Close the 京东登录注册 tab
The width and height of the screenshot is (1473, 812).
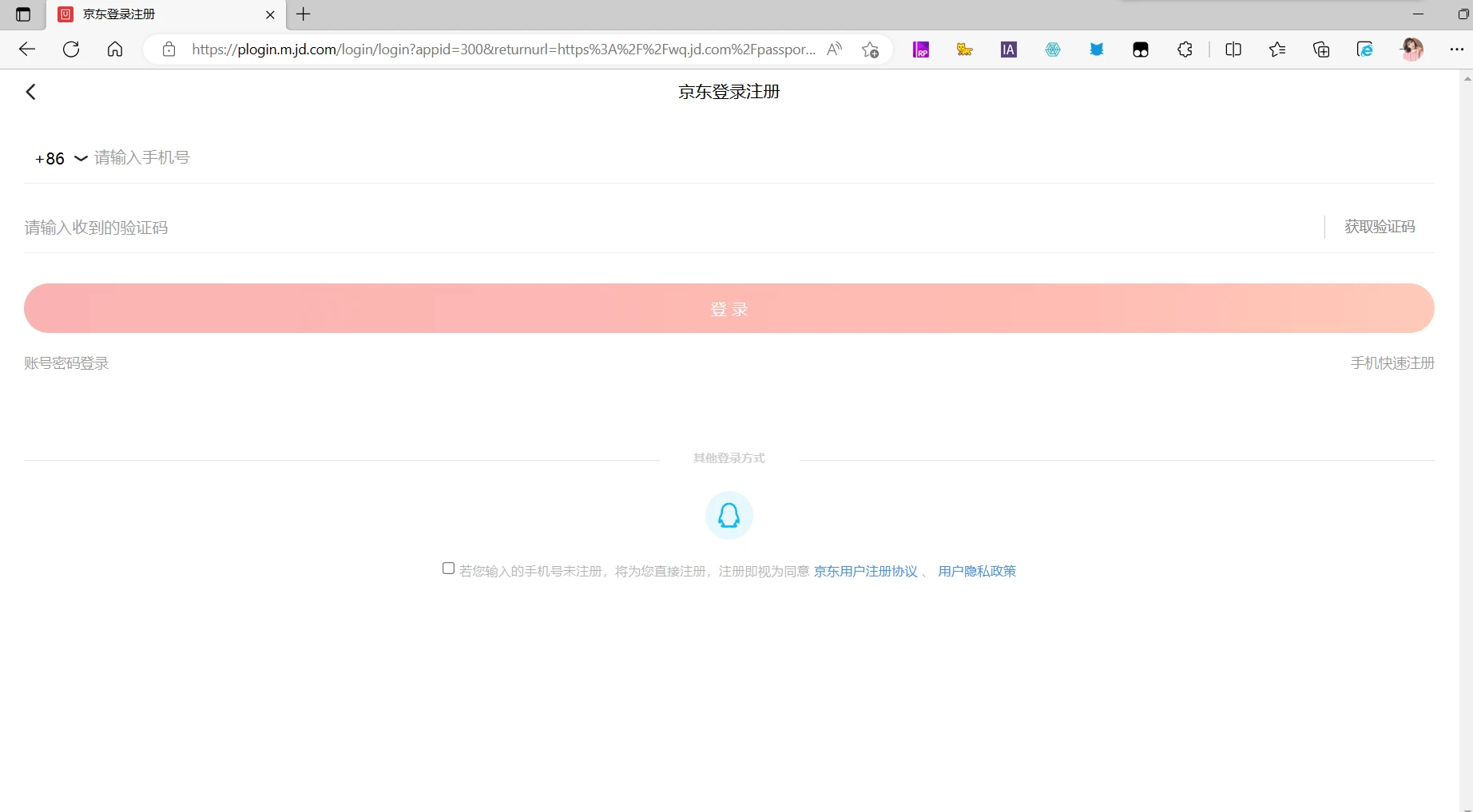[x=270, y=14]
